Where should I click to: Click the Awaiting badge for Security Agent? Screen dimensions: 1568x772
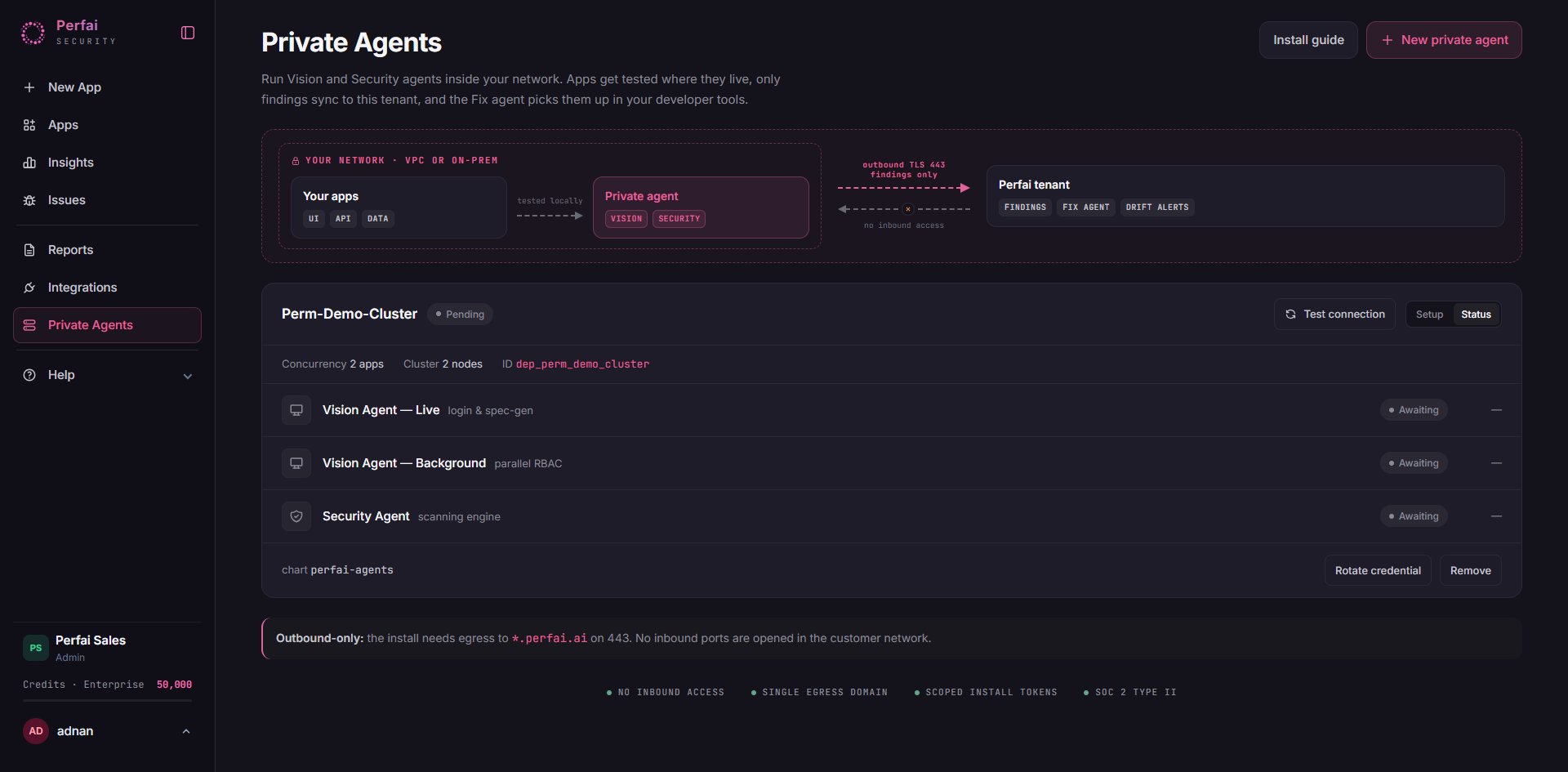point(1414,516)
